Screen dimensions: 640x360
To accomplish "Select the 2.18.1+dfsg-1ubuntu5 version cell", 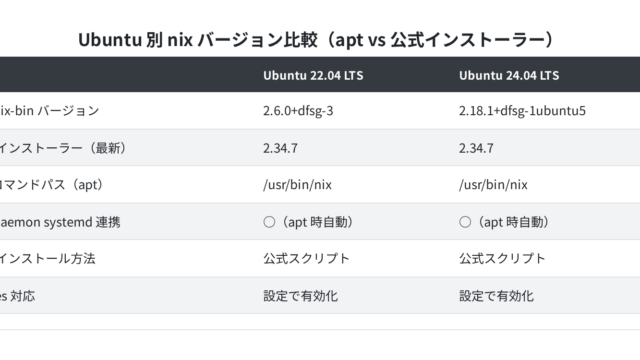I will [x=522, y=111].
